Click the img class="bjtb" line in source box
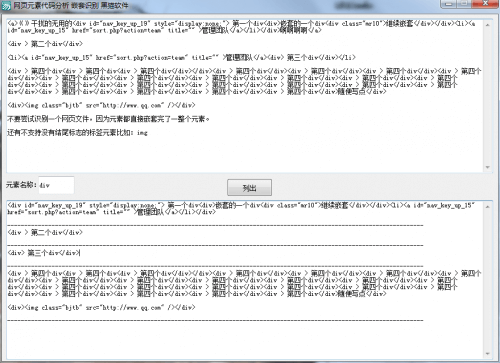The width and height of the screenshot is (500, 363). pyautogui.click(x=101, y=105)
